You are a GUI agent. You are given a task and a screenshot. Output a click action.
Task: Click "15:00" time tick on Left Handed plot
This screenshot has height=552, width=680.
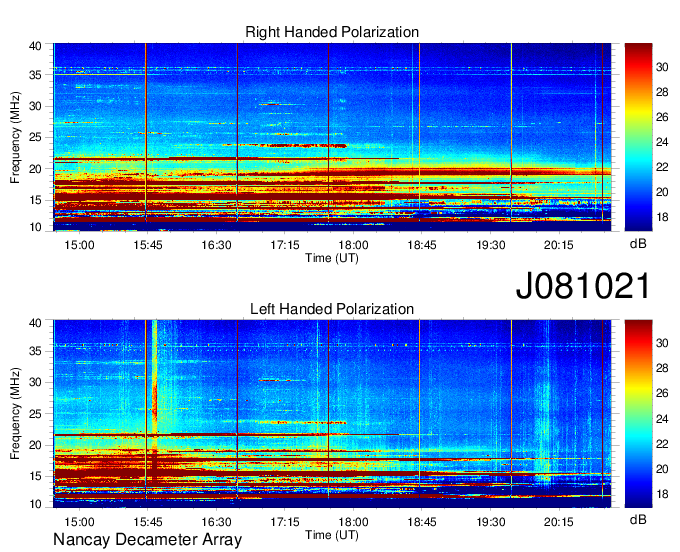tap(79, 522)
